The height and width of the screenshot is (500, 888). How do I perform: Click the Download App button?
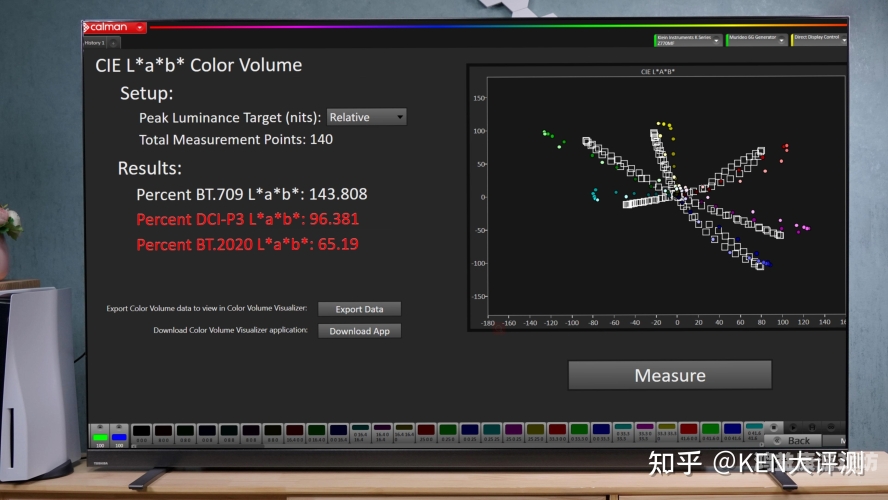[359, 331]
